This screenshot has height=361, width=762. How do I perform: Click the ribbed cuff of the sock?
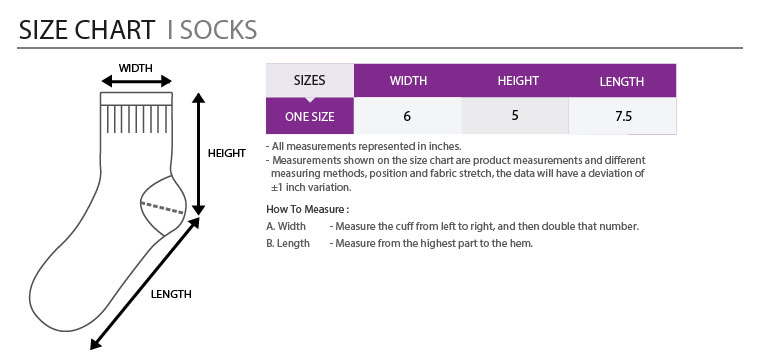click(137, 113)
